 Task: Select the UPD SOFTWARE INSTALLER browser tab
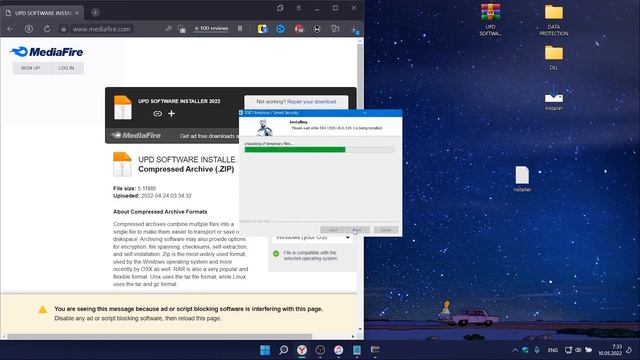coord(42,13)
